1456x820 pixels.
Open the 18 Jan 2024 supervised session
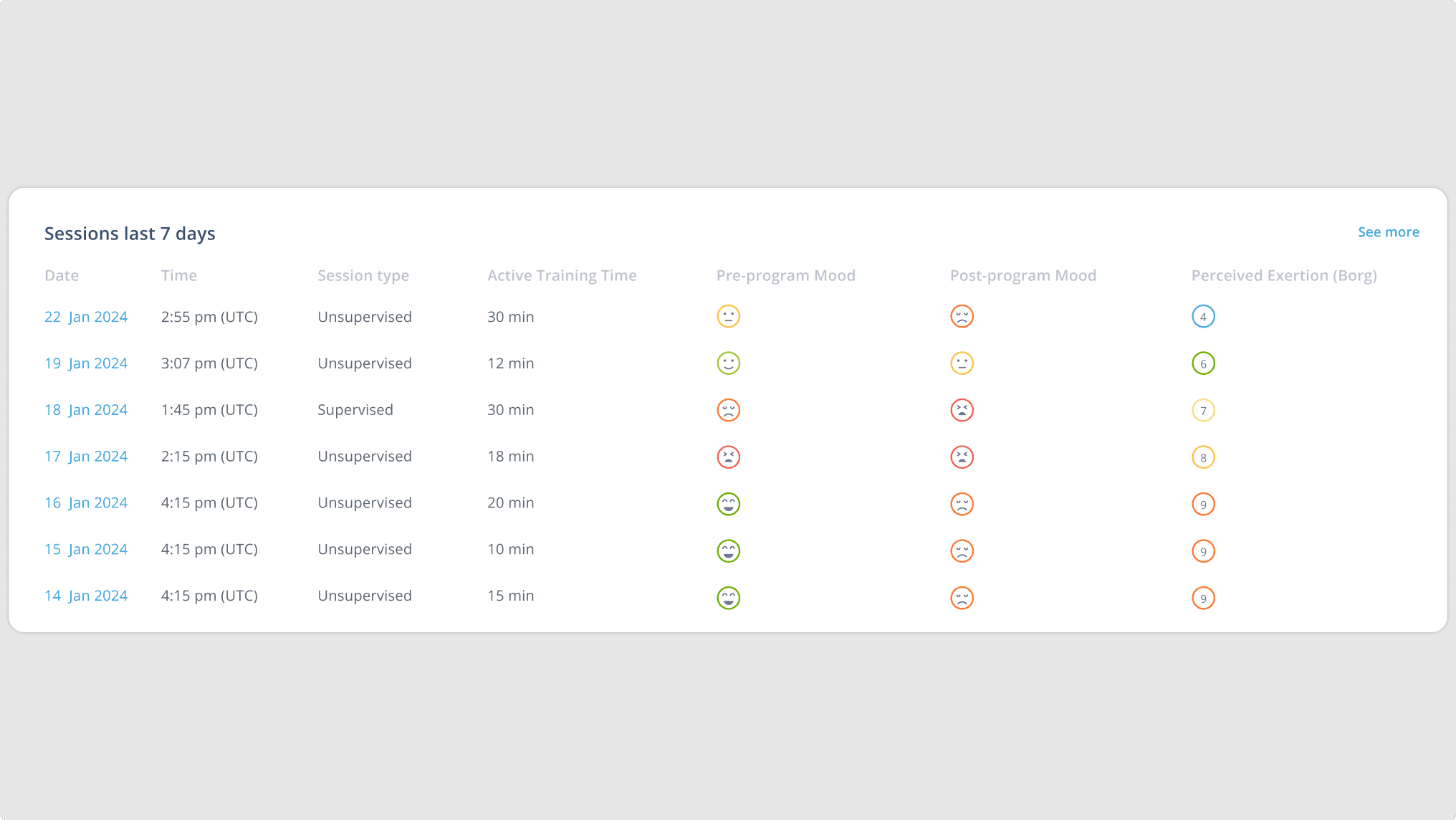coord(86,410)
